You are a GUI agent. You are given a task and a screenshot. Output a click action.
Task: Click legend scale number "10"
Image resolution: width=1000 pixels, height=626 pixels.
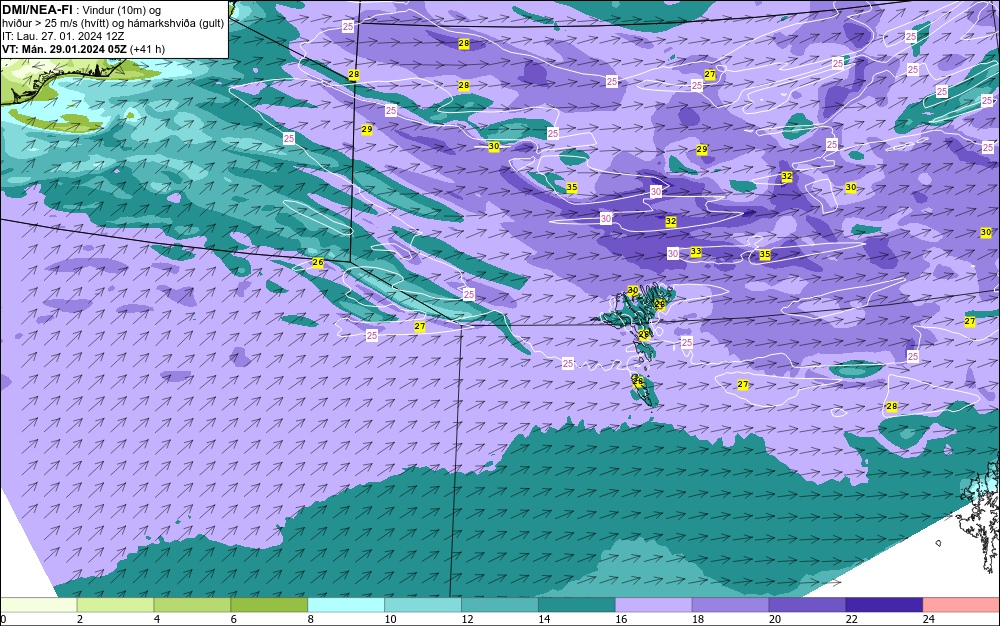pos(390,619)
